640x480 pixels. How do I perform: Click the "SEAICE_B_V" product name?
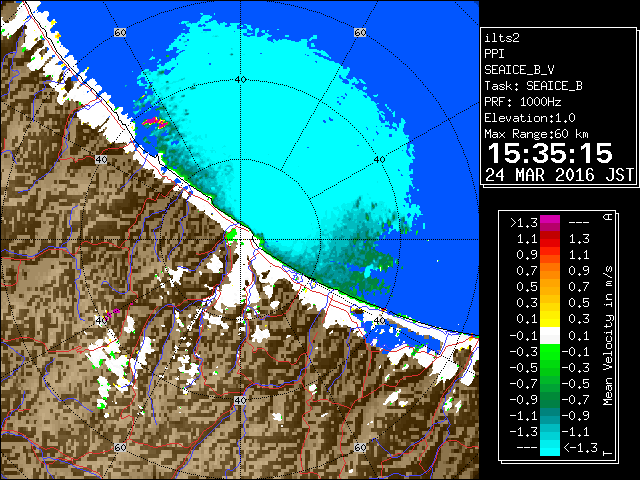pos(519,70)
